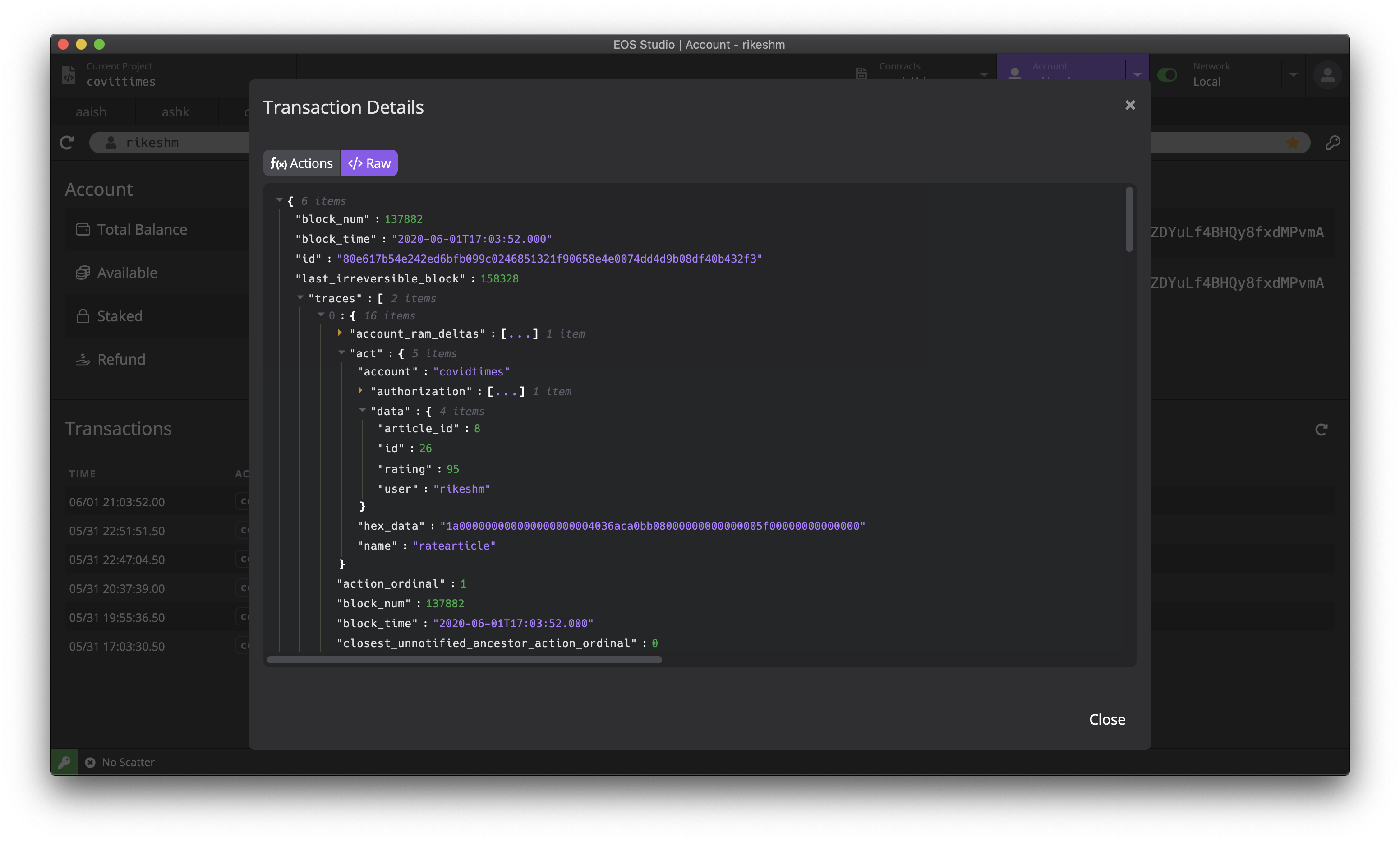Screen dimensions: 1400x842
Task: Click the bookmark star icon
Action: point(1292,143)
